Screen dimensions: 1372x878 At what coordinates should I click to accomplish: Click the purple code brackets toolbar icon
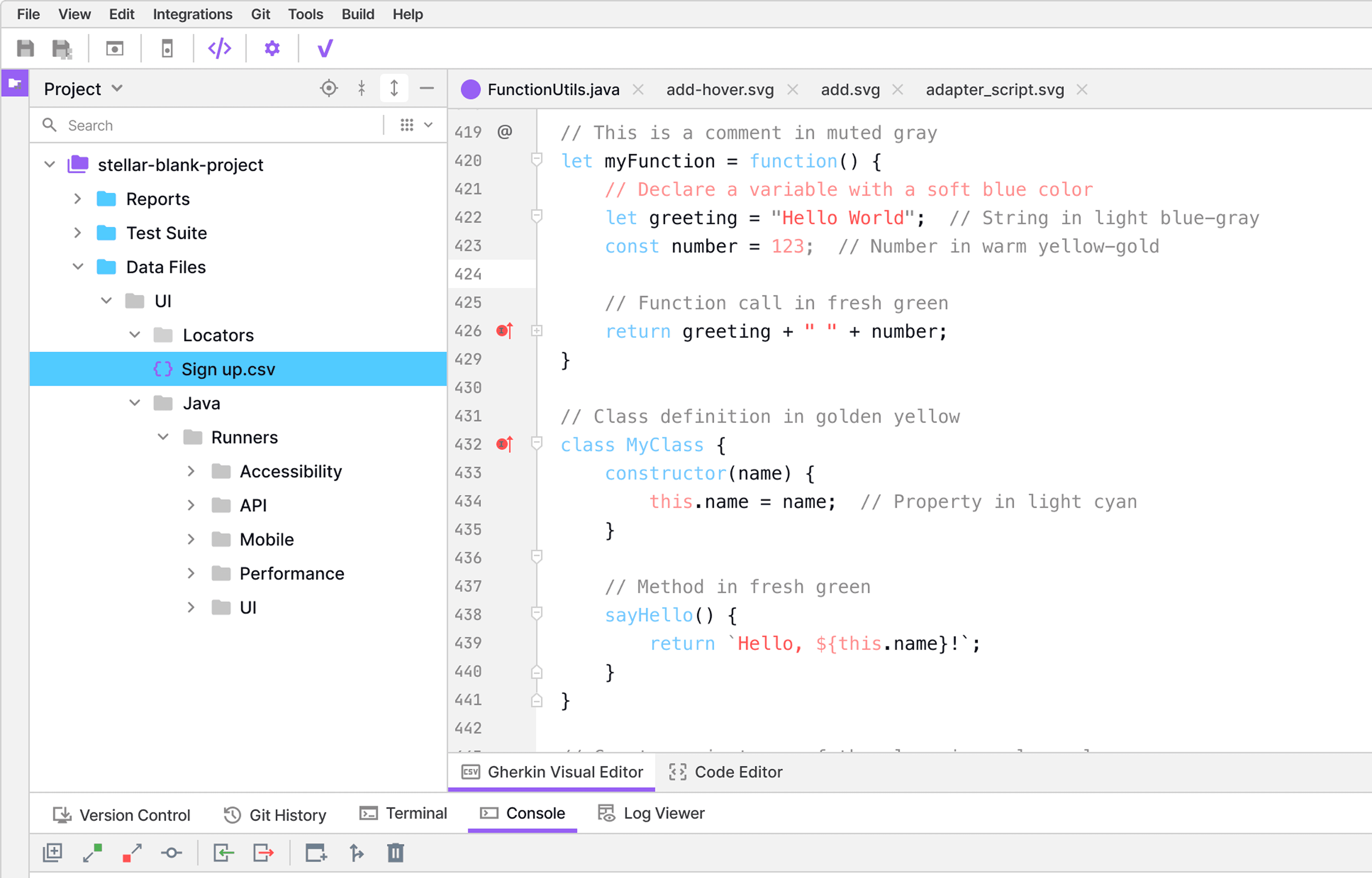(219, 49)
